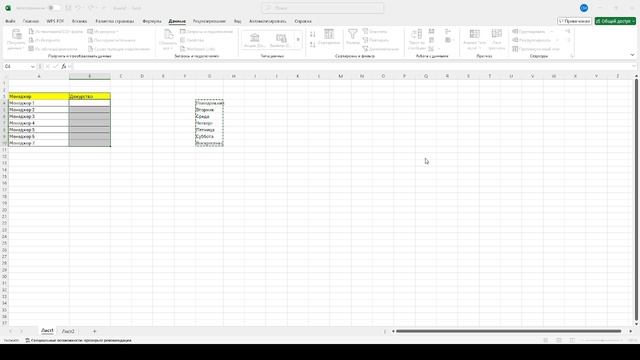Switch to the WPS PDF tab
640x360 pixels.
[55, 21]
